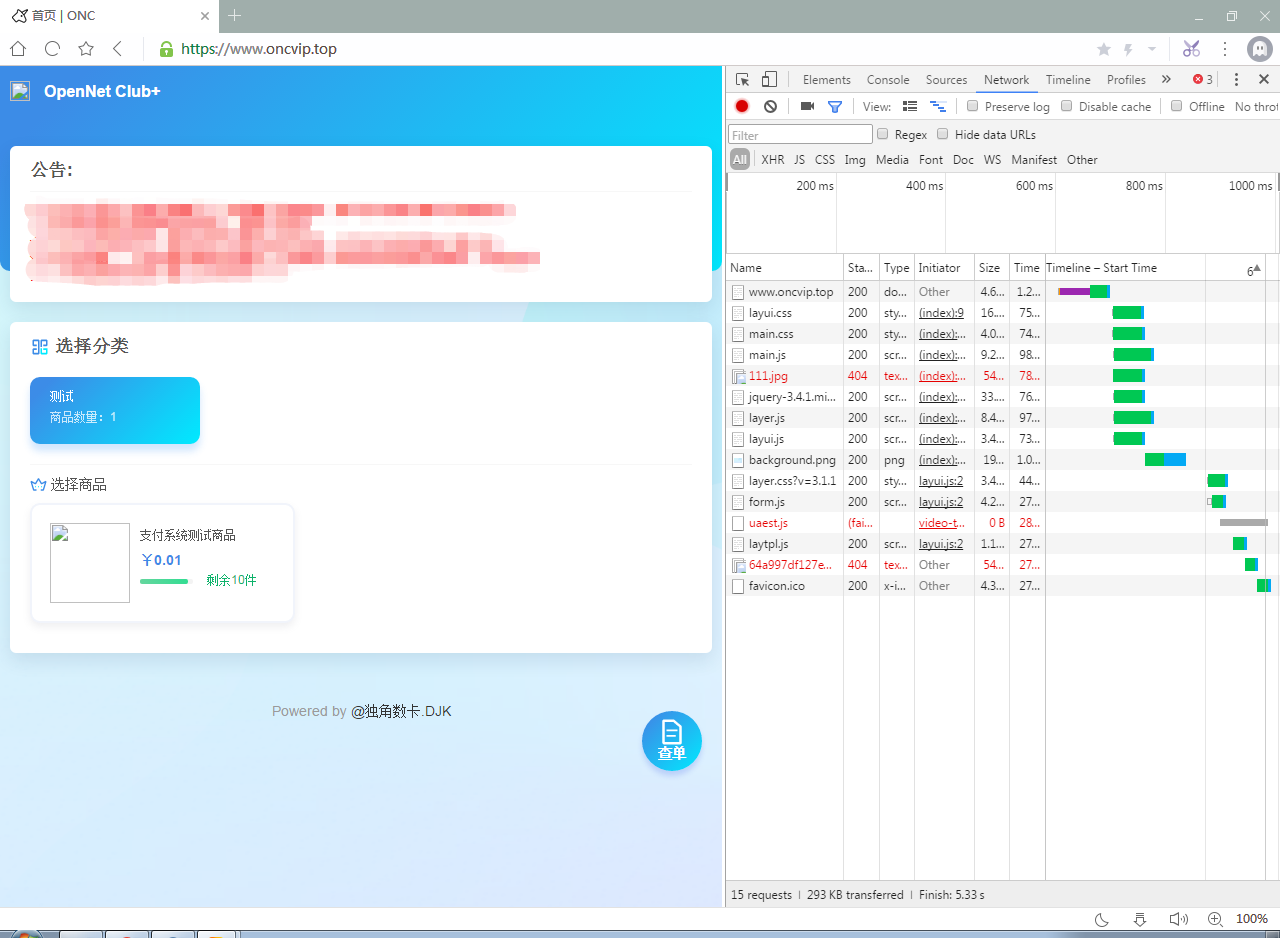The image size is (1280, 938).
Task: Open the No throttling dropdown
Action: 1257,107
